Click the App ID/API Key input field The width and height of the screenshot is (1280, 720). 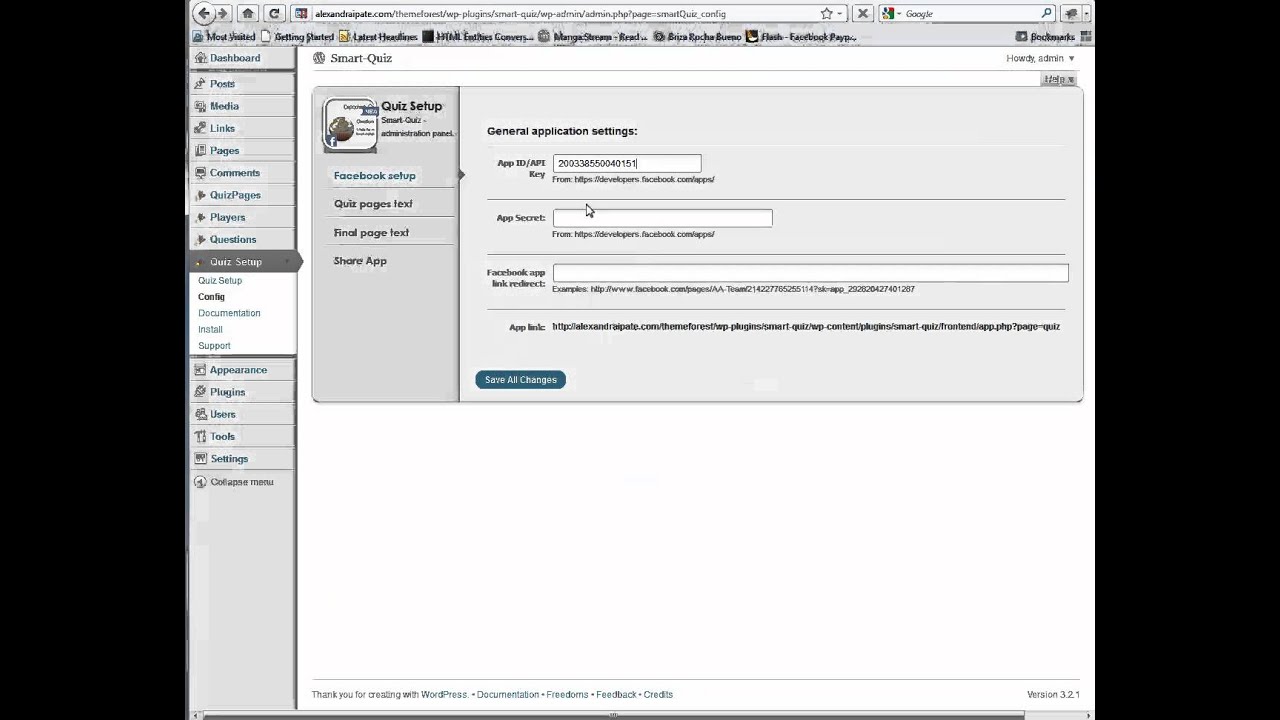click(627, 163)
